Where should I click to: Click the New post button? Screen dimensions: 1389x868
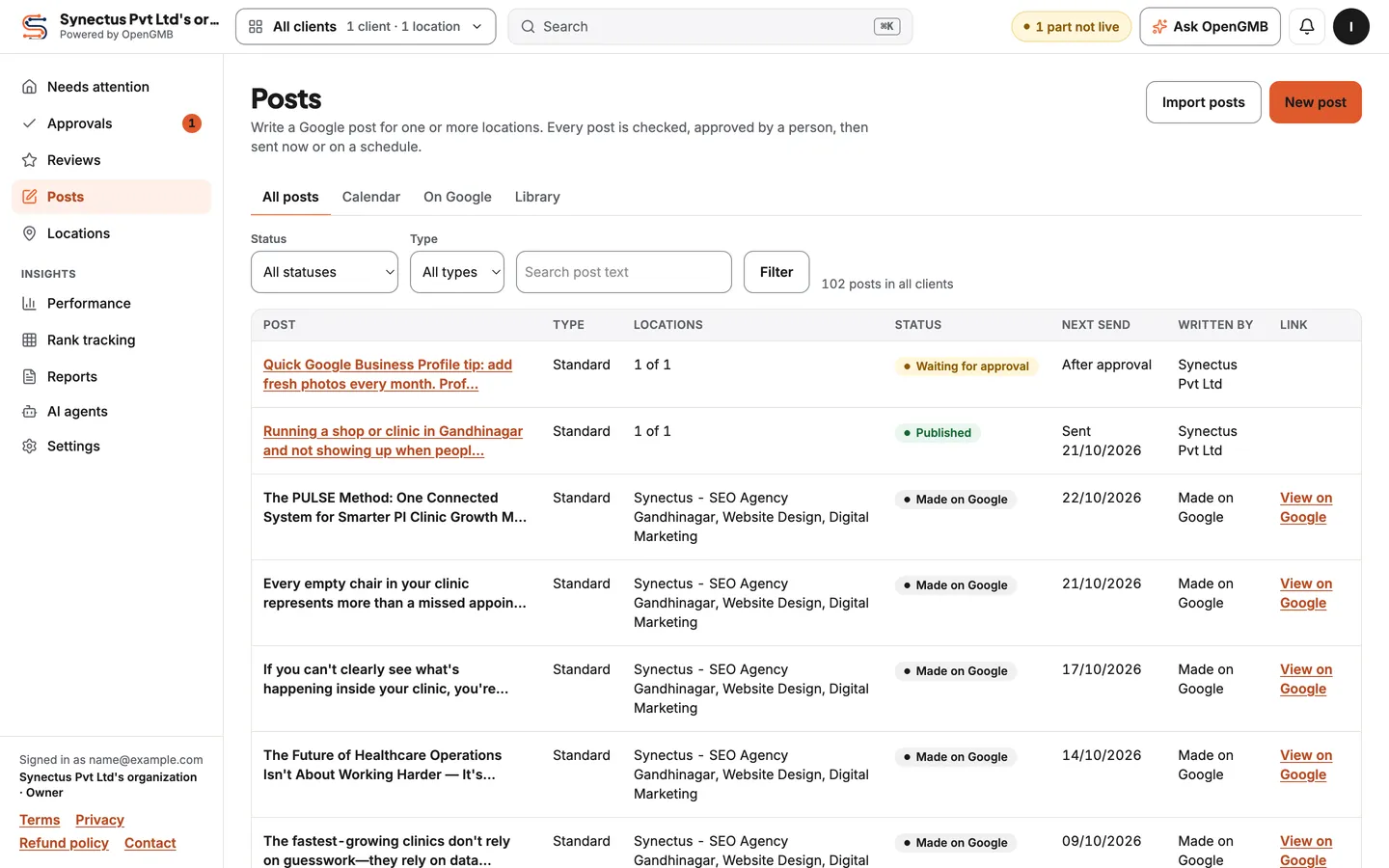[1316, 102]
